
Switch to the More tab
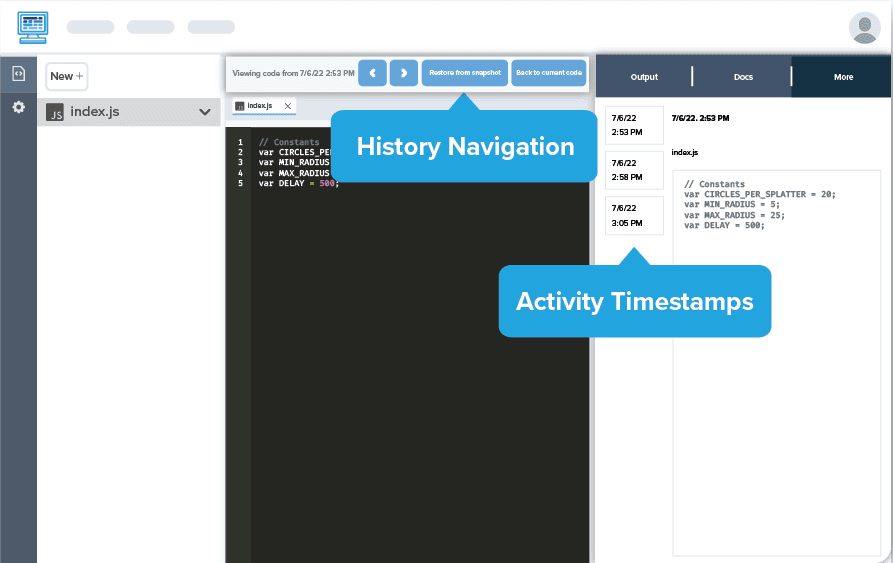click(843, 77)
